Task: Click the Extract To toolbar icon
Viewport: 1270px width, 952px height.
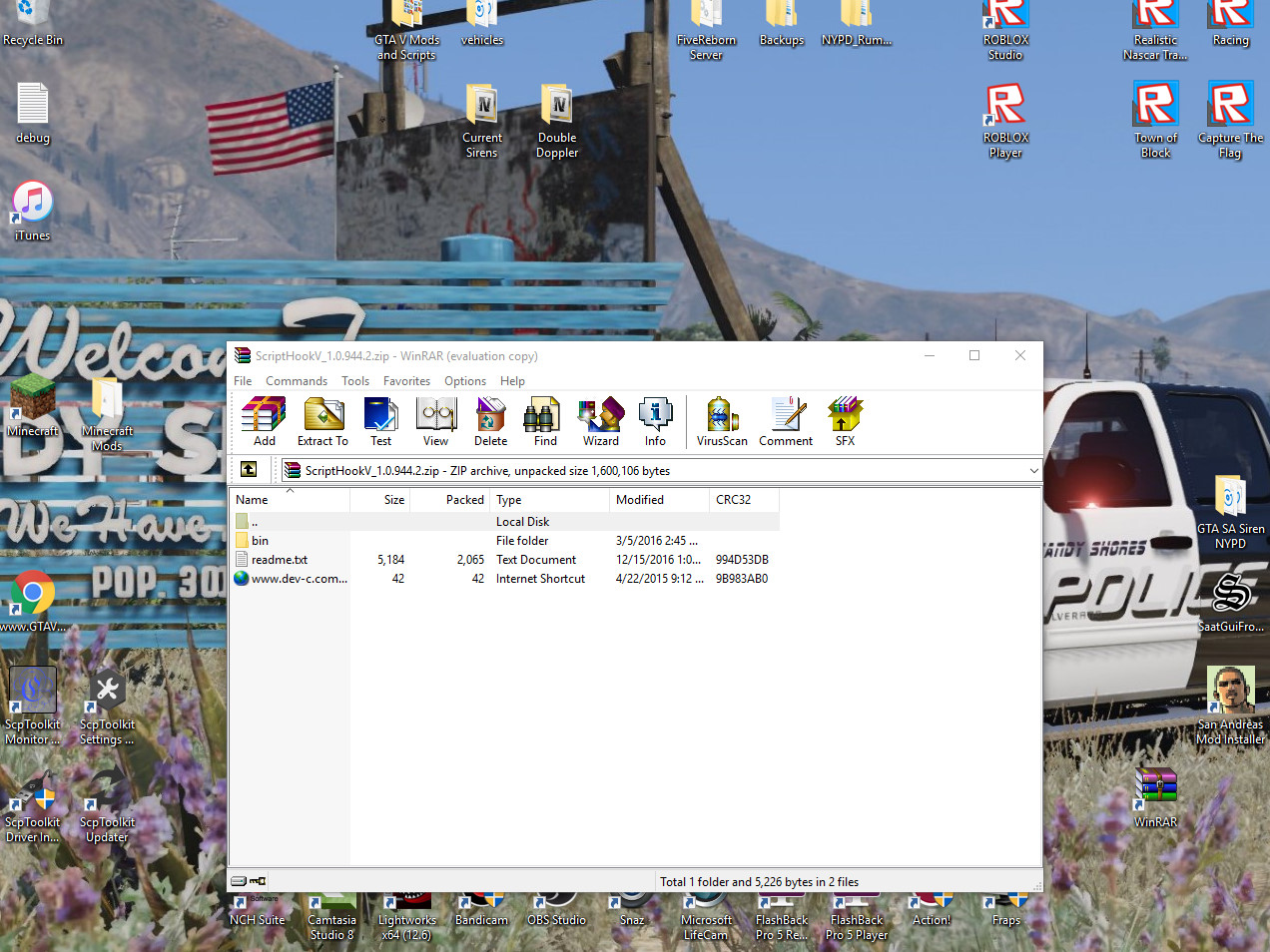Action: click(322, 421)
